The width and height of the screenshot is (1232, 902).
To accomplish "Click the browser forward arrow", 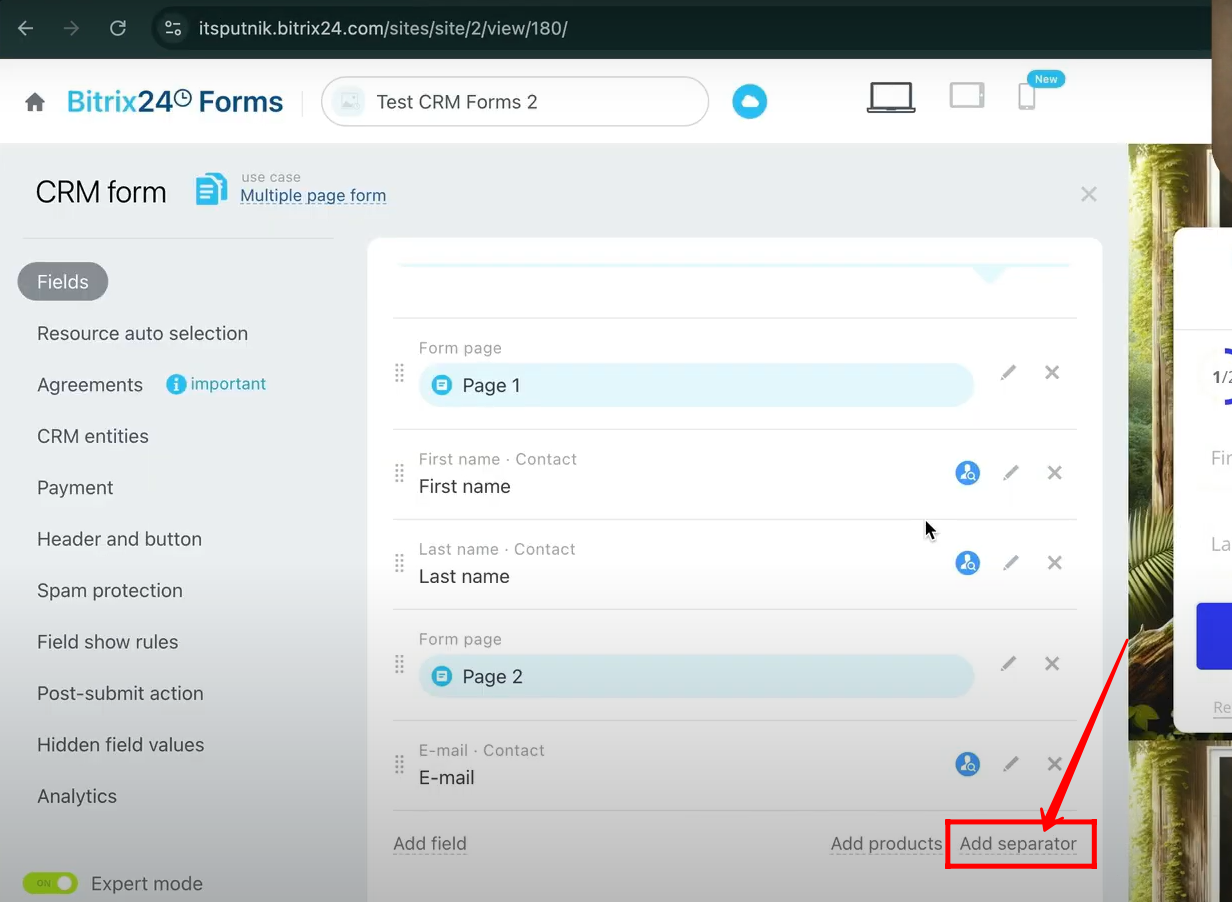I will click(x=71, y=28).
